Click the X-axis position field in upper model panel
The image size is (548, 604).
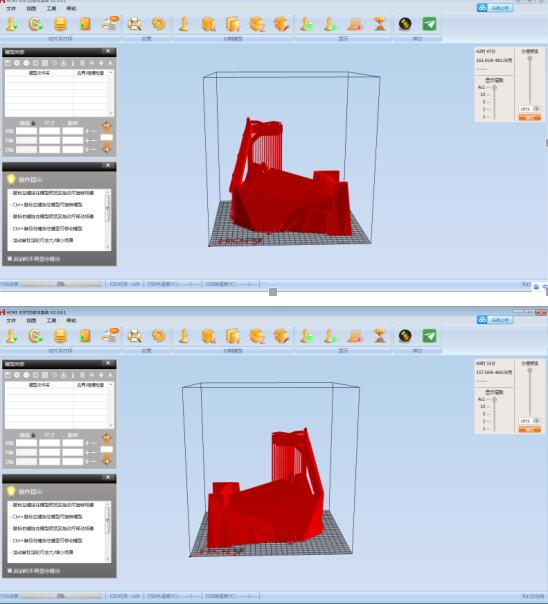pos(27,131)
